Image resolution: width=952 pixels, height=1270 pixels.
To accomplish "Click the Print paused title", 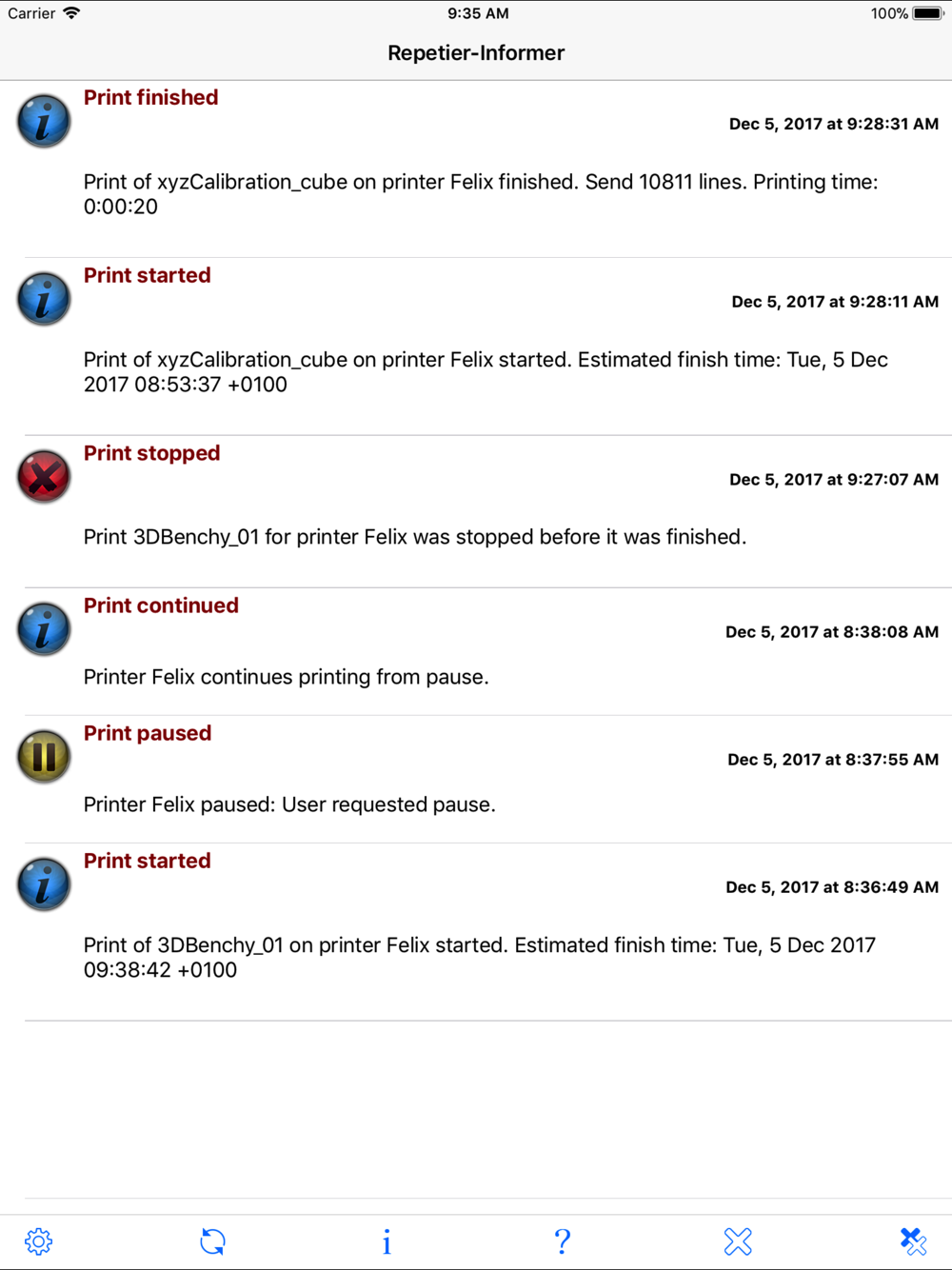I will pyautogui.click(x=148, y=733).
